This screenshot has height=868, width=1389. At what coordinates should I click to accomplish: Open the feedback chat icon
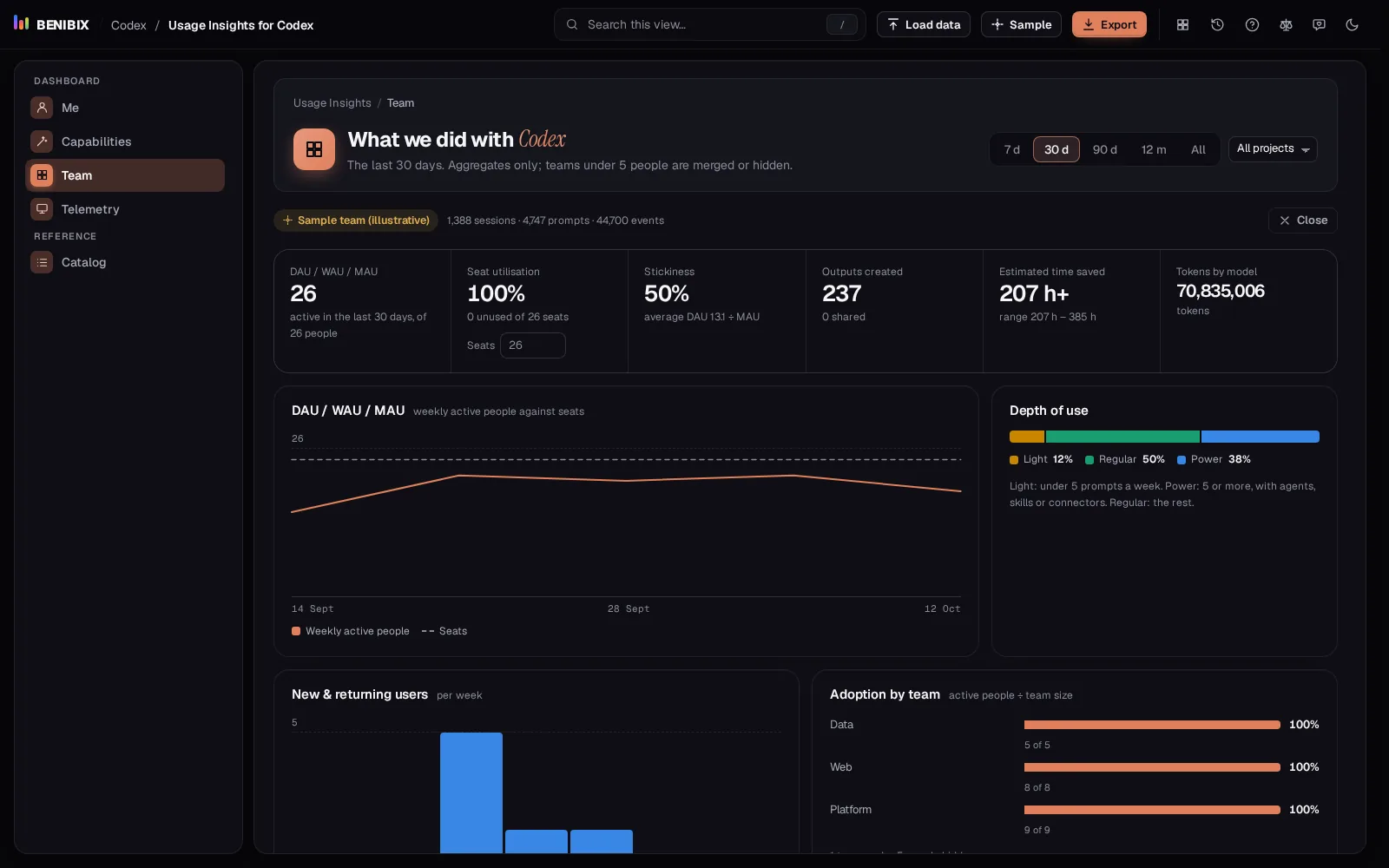1319,25
